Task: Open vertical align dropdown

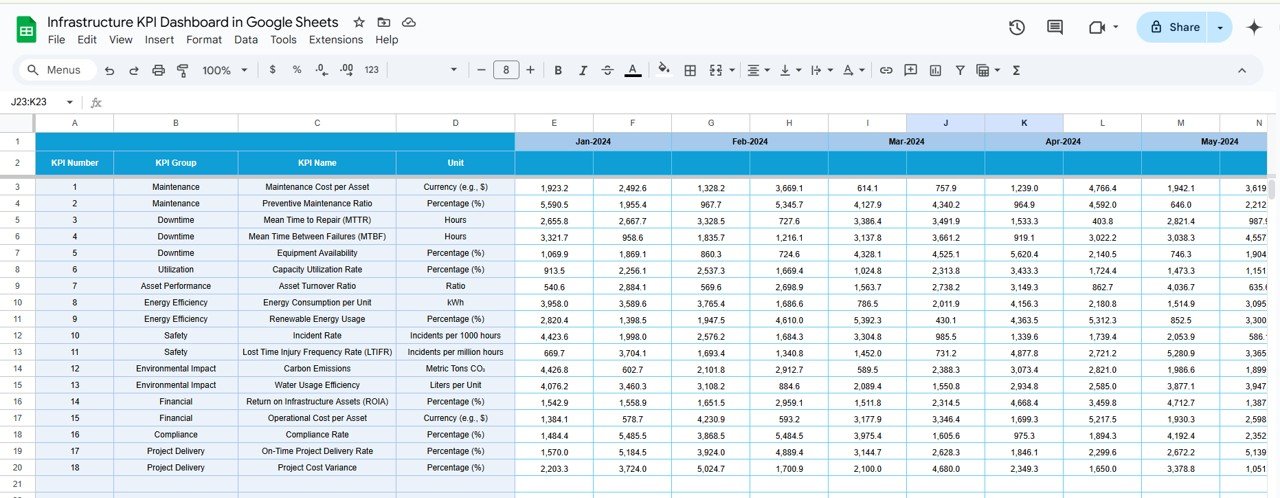Action: (x=789, y=70)
